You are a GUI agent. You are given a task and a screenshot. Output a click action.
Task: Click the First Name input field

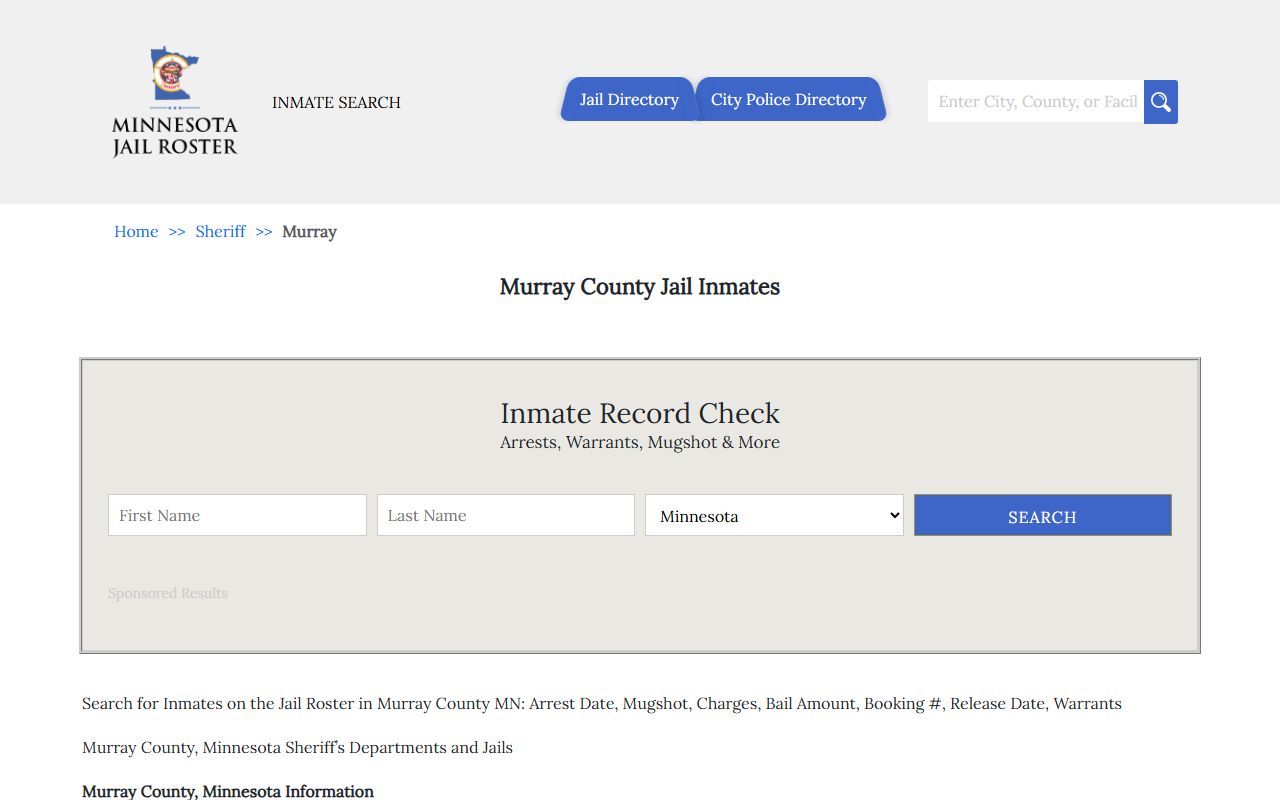[x=237, y=515]
